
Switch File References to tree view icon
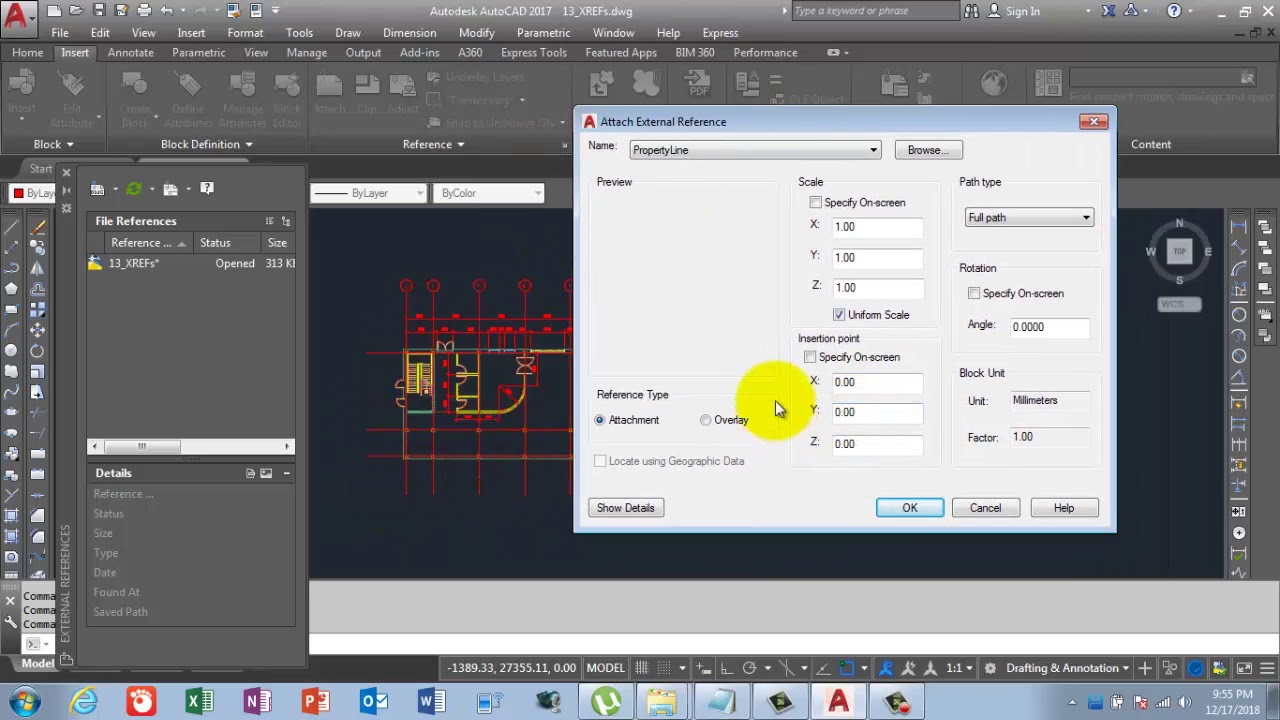[286, 221]
